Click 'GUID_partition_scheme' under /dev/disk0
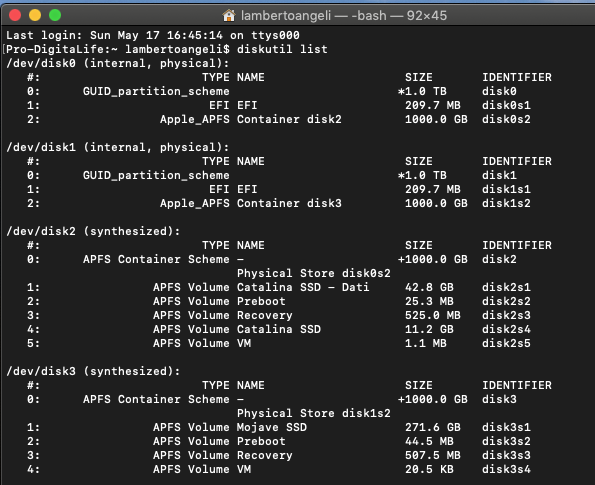Image resolution: width=595 pixels, height=485 pixels. tap(156, 91)
